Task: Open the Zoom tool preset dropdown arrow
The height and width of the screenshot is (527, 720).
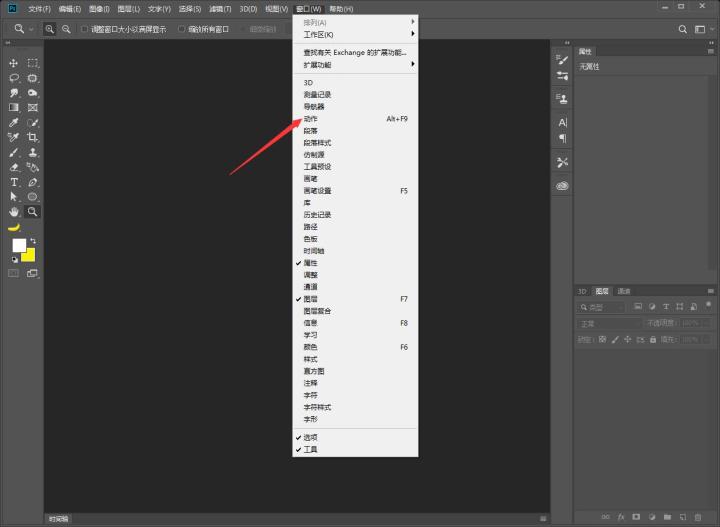Action: [x=31, y=29]
